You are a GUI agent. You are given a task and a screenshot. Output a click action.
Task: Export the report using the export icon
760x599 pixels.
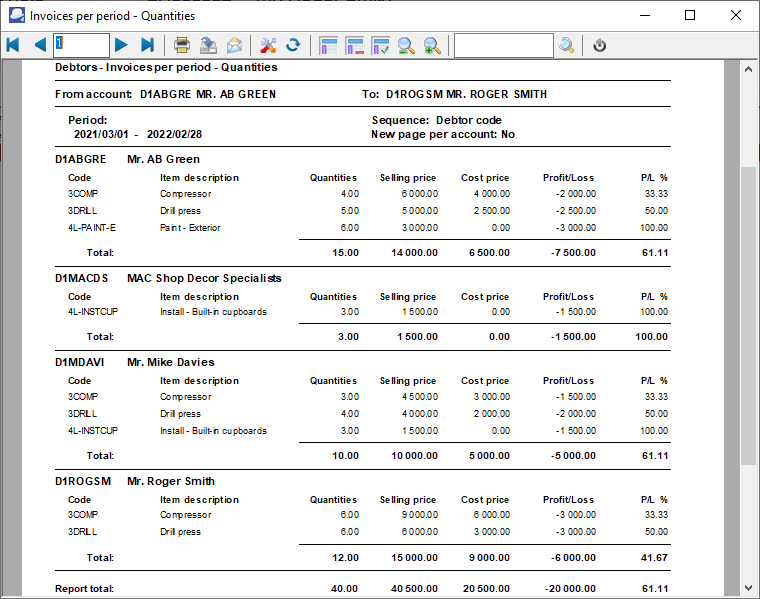(208, 45)
